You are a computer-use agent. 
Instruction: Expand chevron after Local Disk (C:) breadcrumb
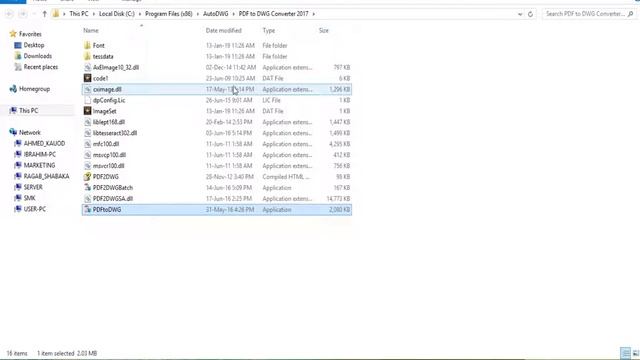(140, 14)
